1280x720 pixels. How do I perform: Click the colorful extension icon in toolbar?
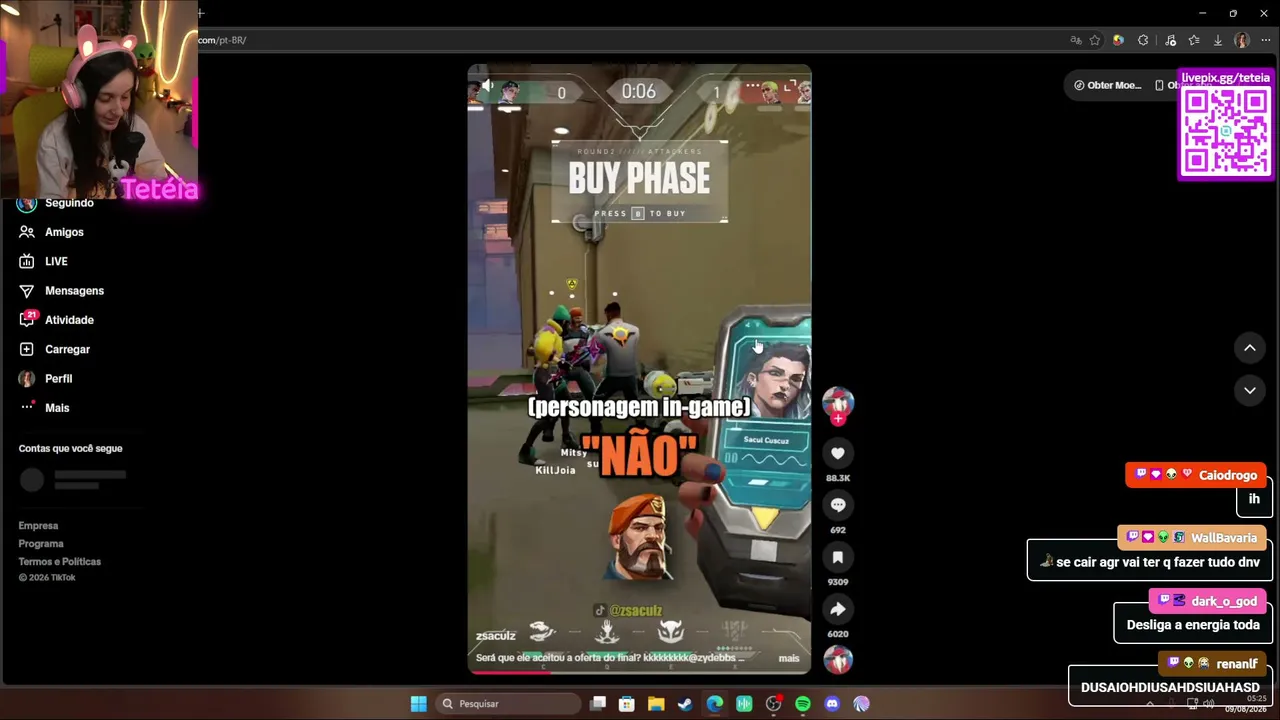click(1118, 40)
